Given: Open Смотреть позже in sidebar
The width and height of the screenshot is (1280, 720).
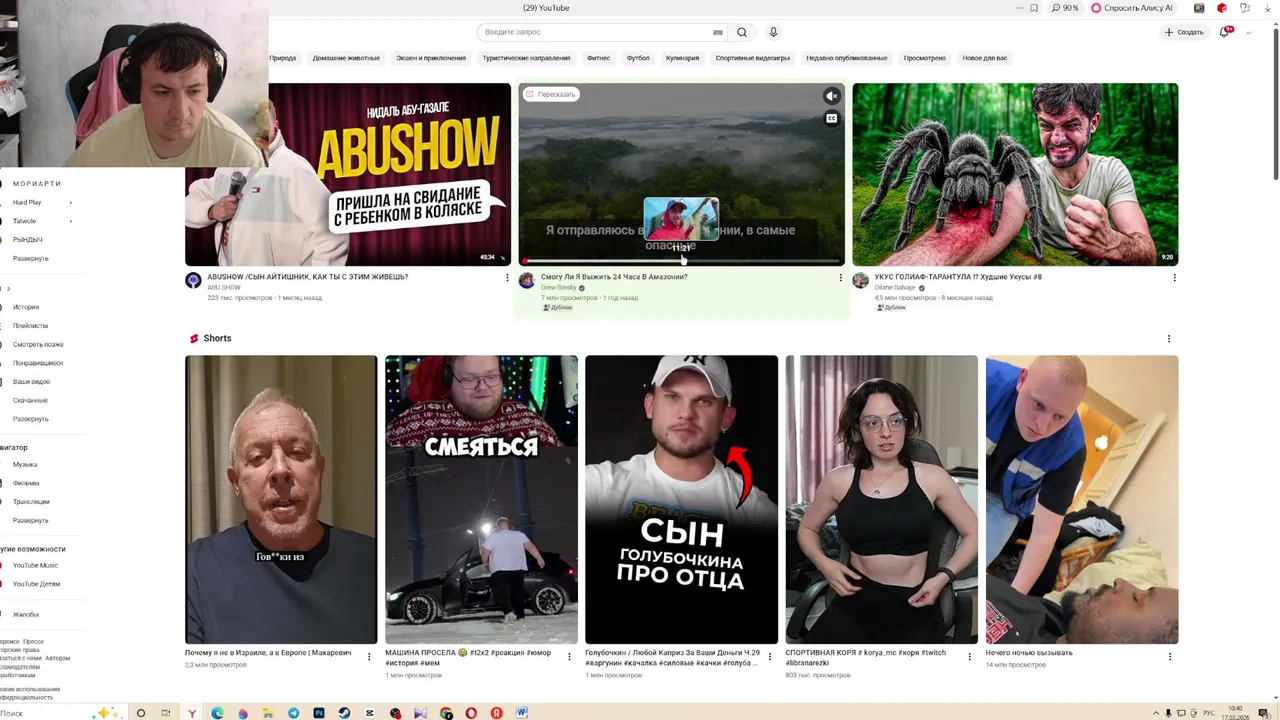Looking at the screenshot, I should [x=37, y=344].
